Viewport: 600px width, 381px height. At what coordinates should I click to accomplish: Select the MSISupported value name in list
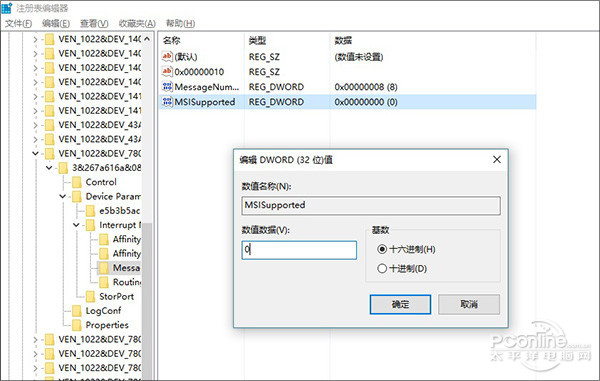pos(205,102)
